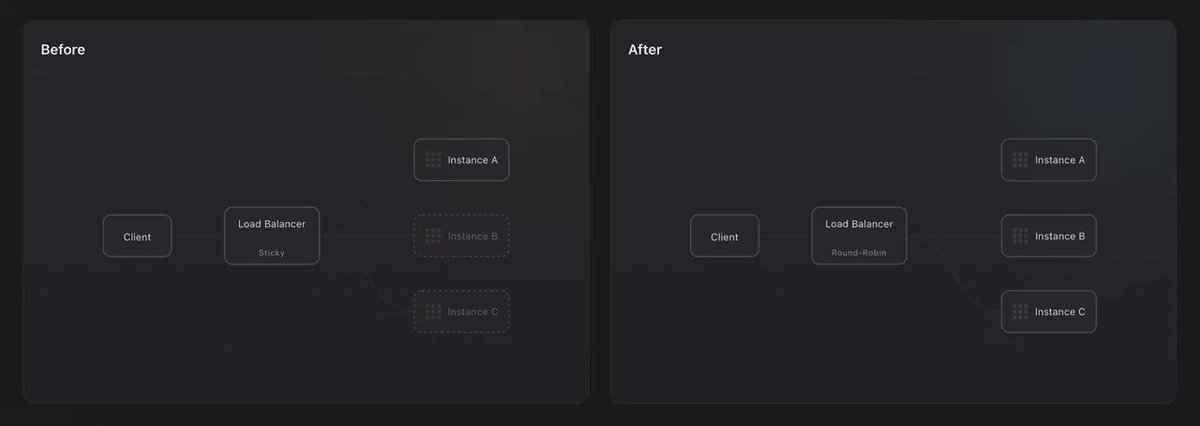Screen dimensions: 1200x426
Task: Select the Load Balancer title in the Sticky node
Action: pos(272,224)
